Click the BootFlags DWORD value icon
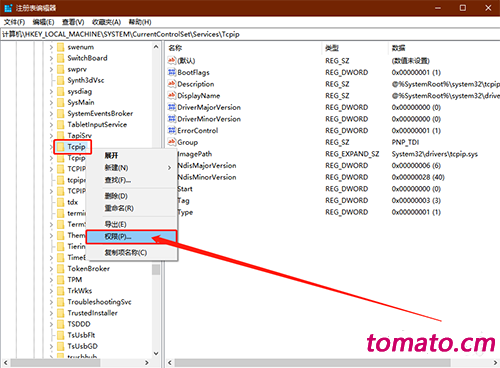 [171, 72]
